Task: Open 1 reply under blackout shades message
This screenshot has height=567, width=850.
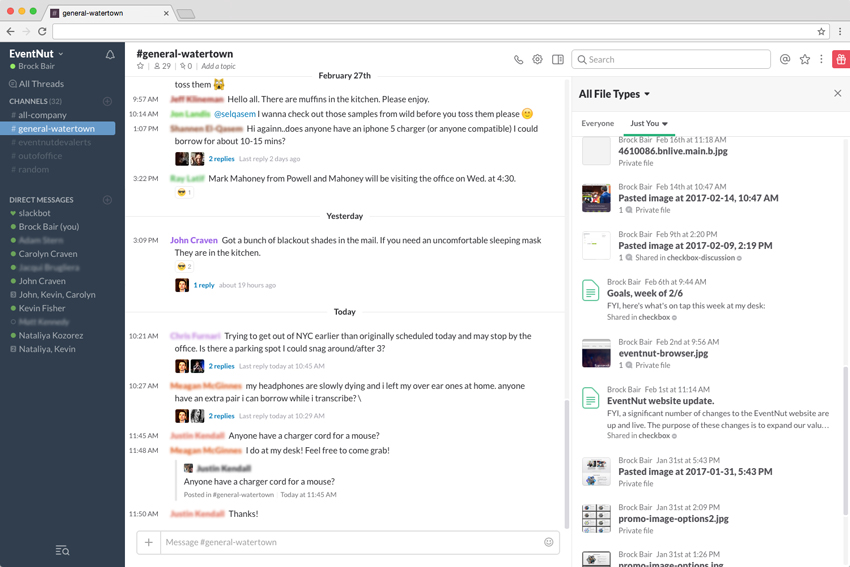Action: coord(204,285)
